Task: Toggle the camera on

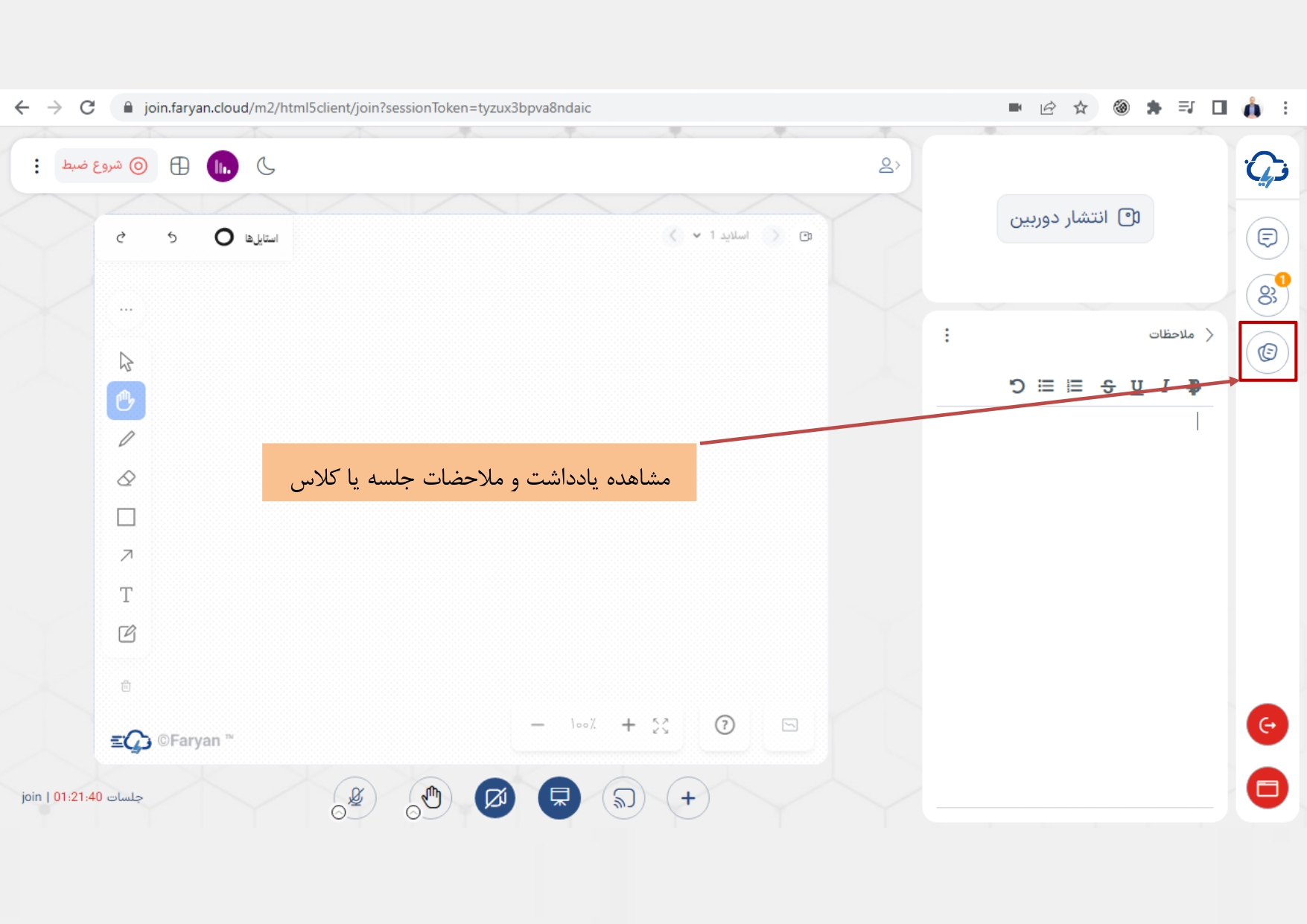Action: [495, 798]
